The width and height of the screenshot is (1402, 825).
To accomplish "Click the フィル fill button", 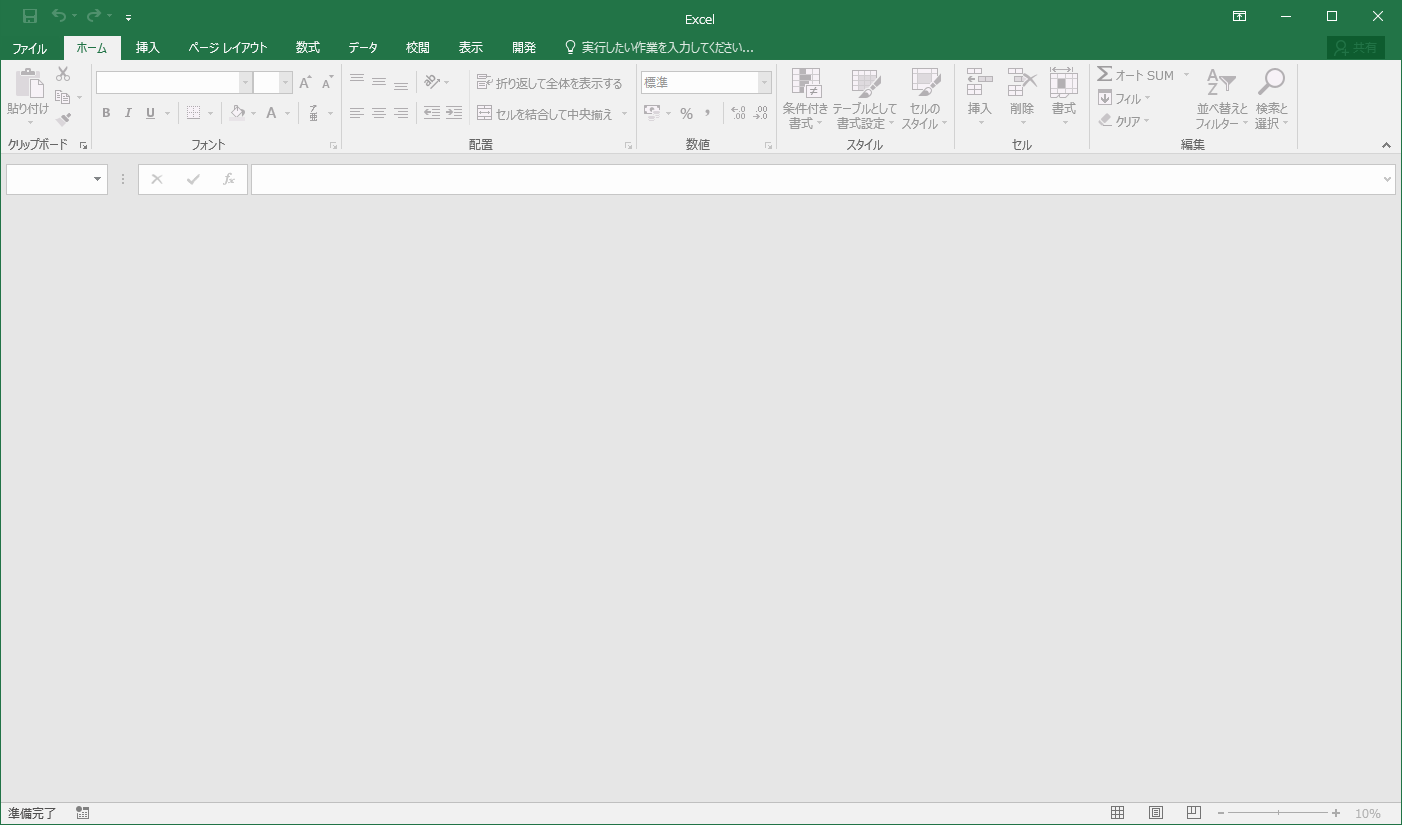I will [1121, 98].
